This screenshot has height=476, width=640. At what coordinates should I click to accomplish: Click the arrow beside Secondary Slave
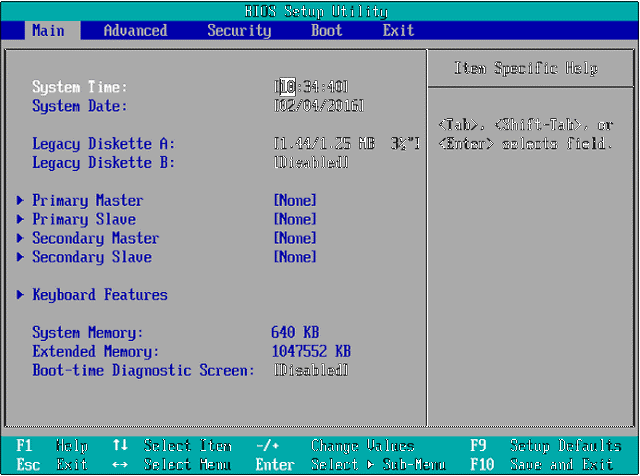(20, 257)
